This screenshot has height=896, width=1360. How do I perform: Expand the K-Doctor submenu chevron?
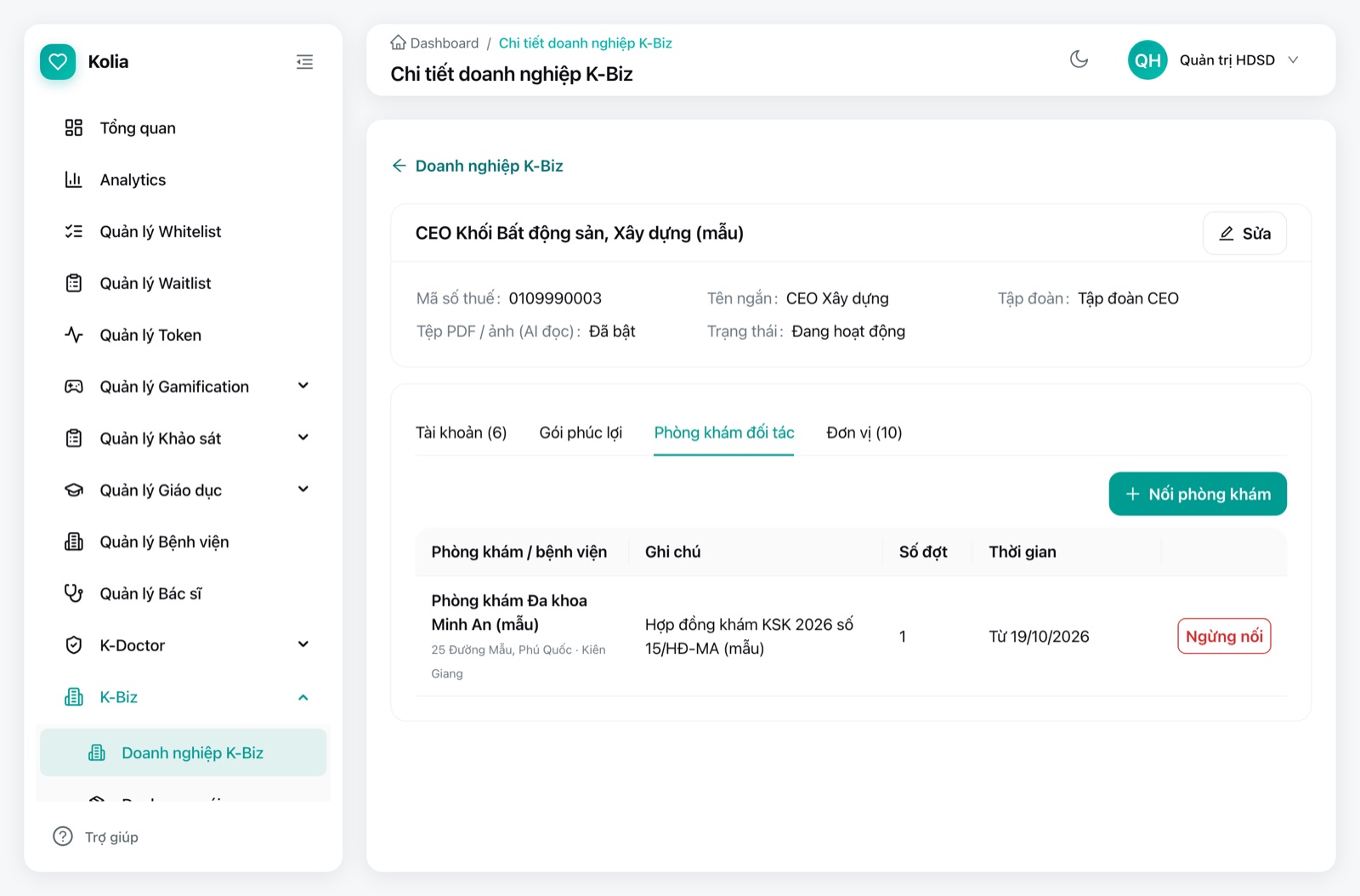(x=303, y=644)
